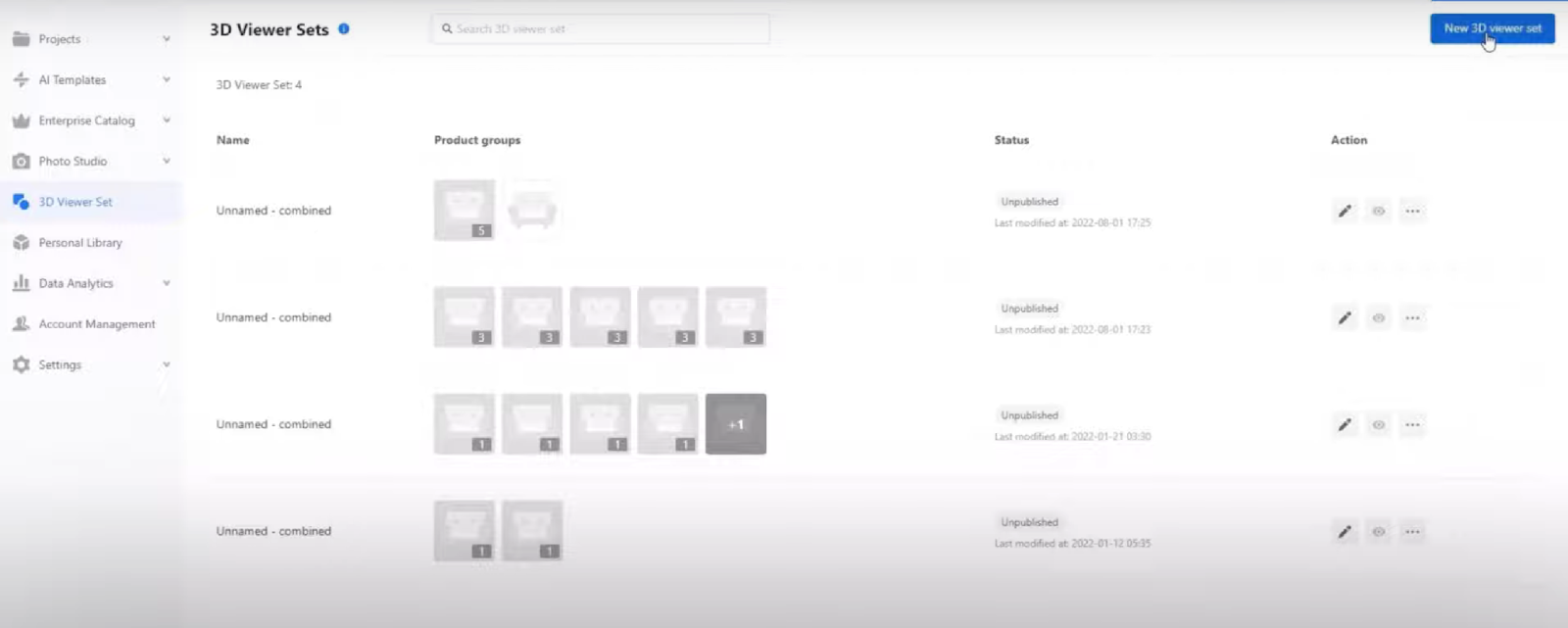Image resolution: width=1568 pixels, height=628 pixels.
Task: Expand the Photo Studio chevron
Action: [167, 161]
